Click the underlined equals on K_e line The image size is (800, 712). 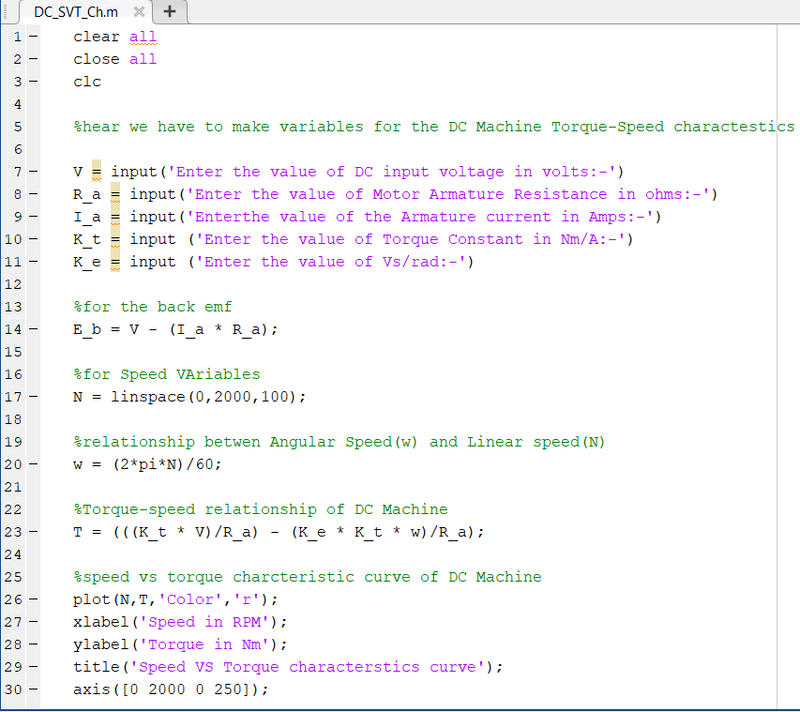tap(115, 262)
